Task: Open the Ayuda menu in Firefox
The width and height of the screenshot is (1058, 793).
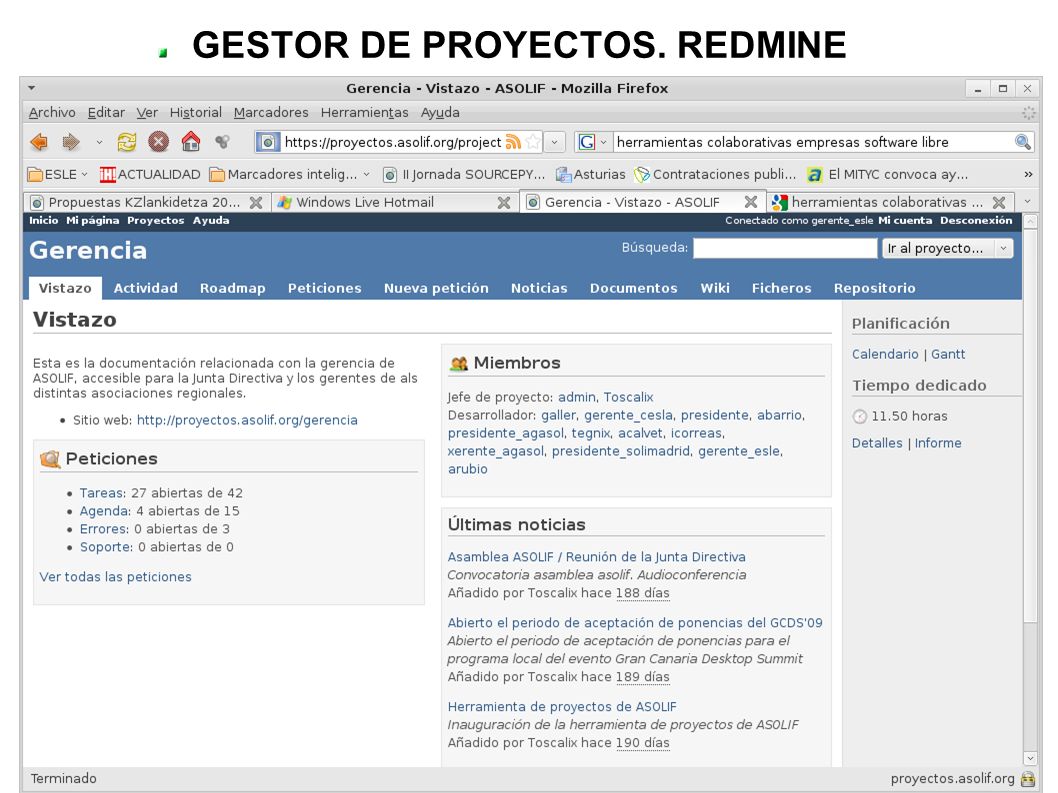Action: (440, 113)
